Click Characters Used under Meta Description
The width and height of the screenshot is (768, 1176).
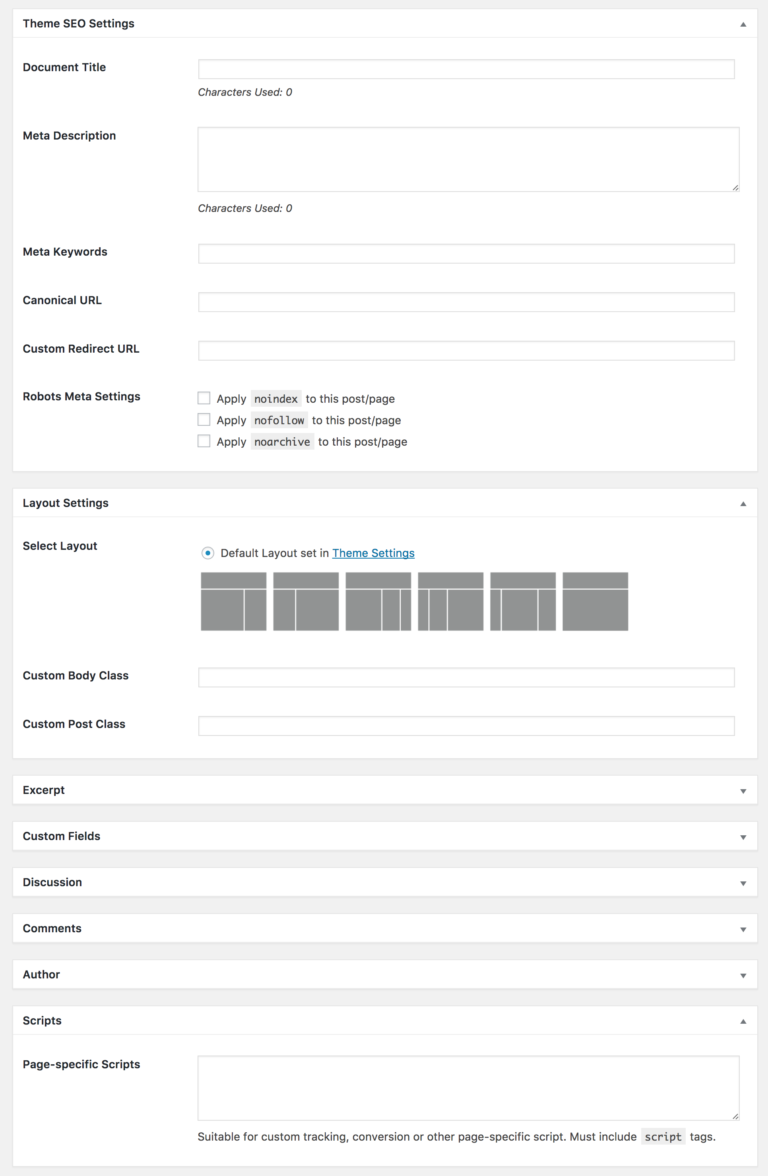[x=245, y=208]
